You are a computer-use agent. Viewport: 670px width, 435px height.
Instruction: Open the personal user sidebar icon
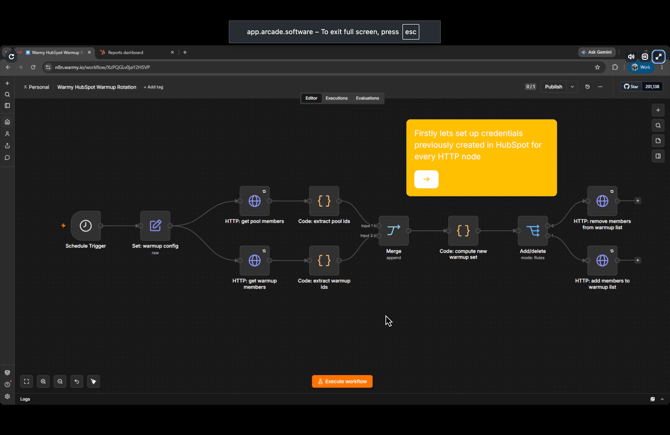(7, 134)
